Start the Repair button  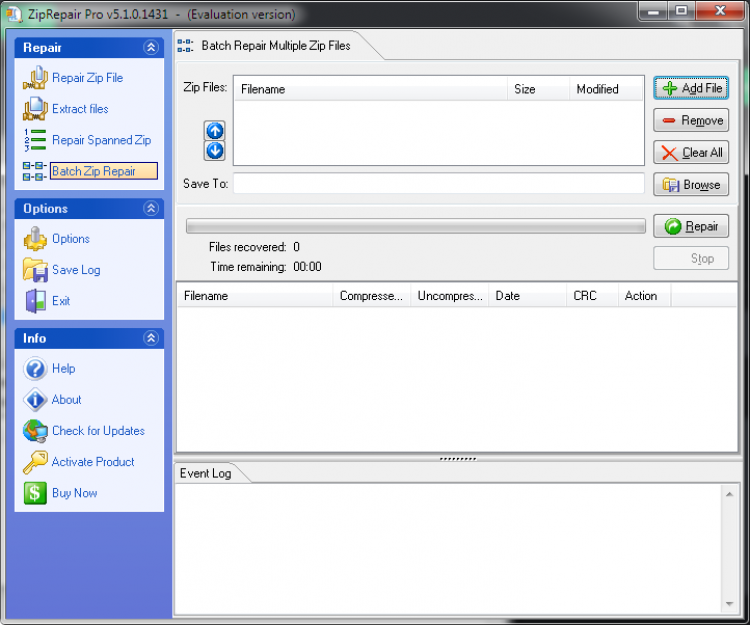point(691,226)
